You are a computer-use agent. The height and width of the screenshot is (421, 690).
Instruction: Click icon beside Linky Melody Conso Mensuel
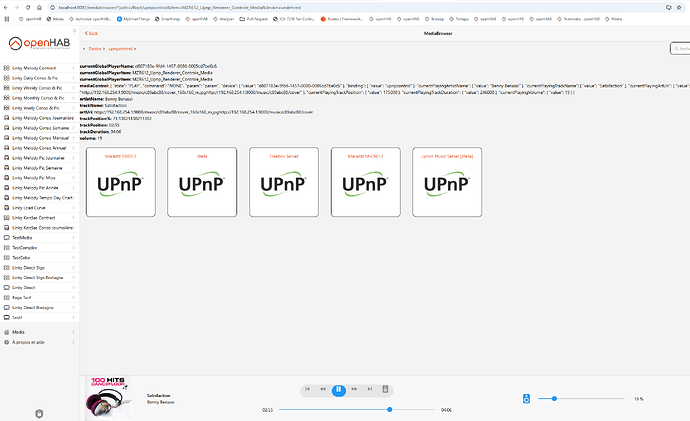pyautogui.click(x=7, y=138)
